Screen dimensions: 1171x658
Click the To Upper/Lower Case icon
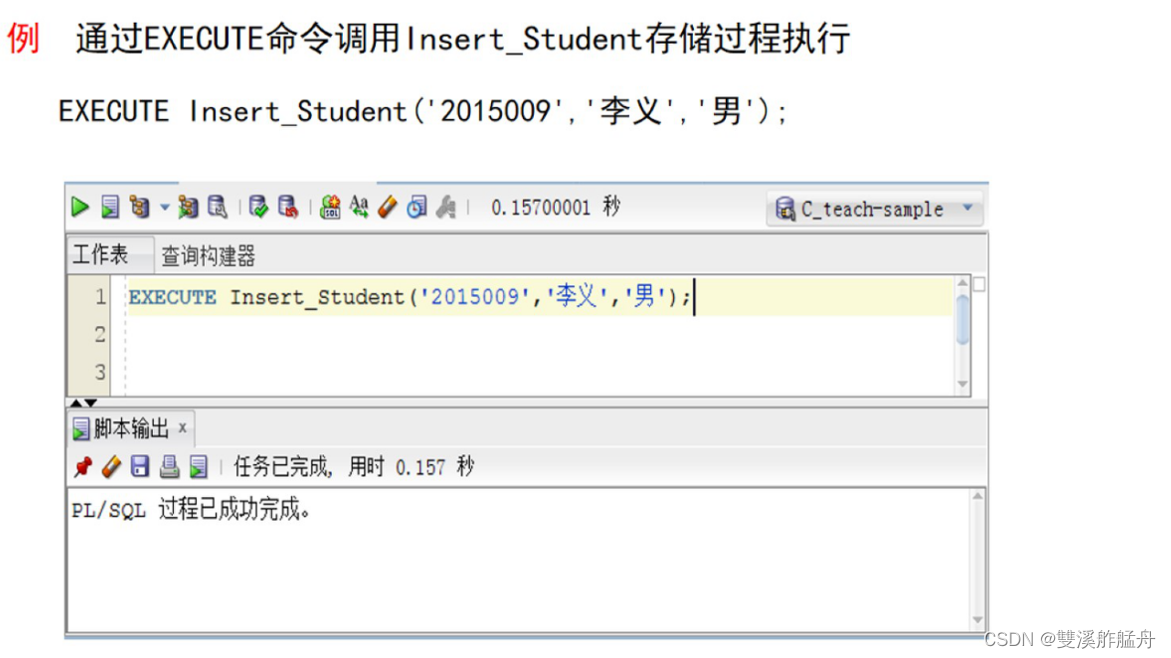point(359,207)
